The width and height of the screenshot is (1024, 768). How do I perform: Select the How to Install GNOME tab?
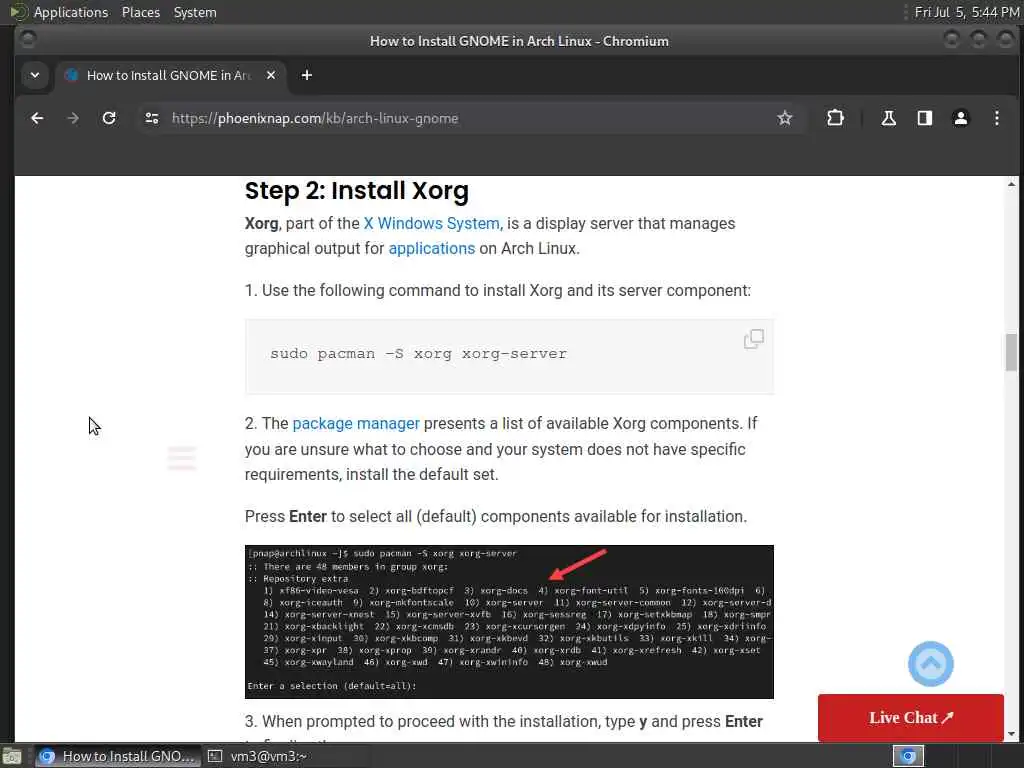tap(168, 75)
